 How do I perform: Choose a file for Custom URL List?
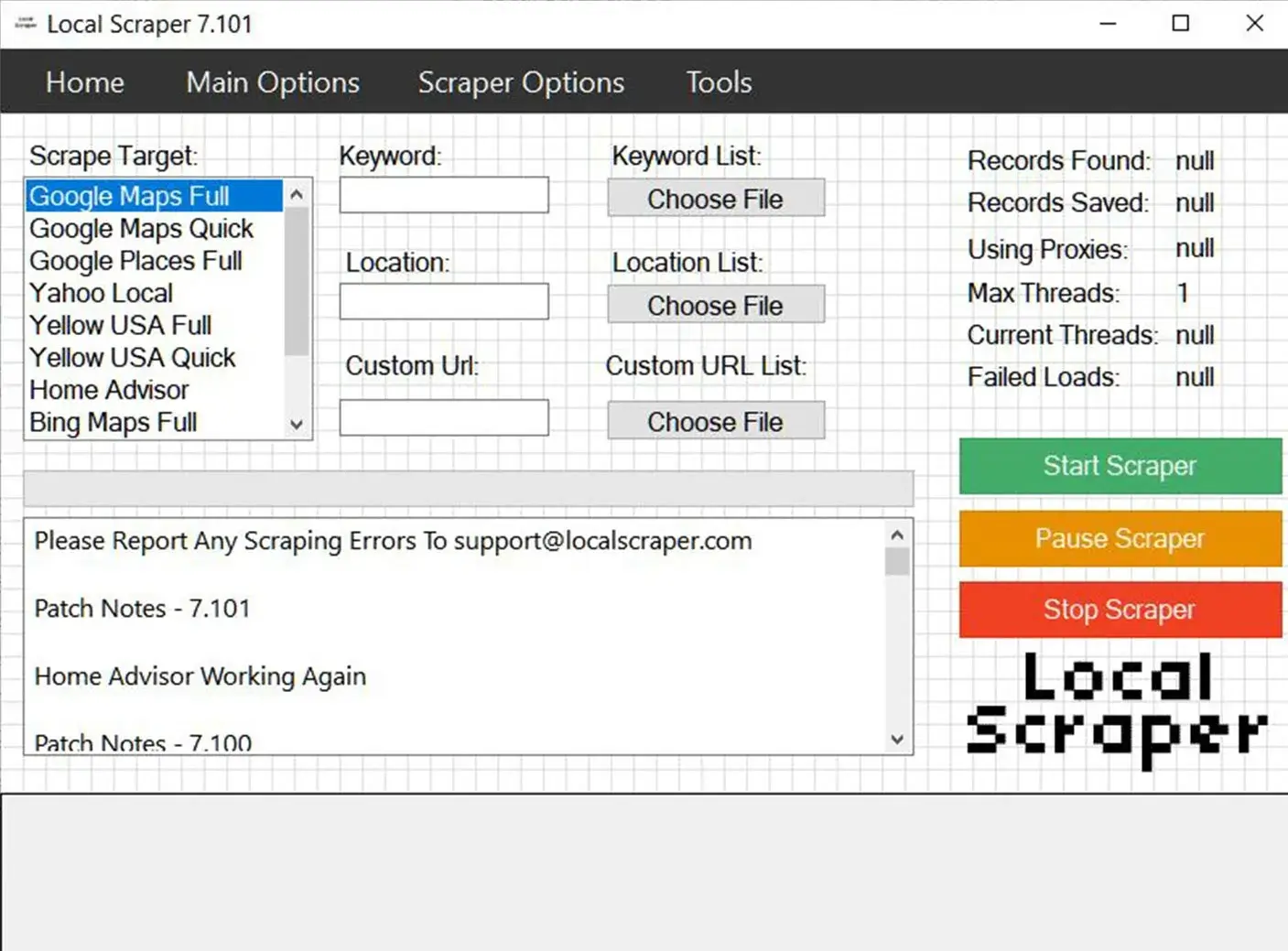click(716, 421)
